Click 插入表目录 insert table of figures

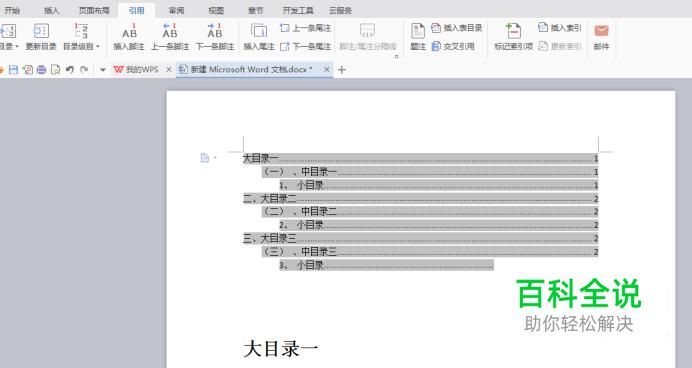click(457, 28)
